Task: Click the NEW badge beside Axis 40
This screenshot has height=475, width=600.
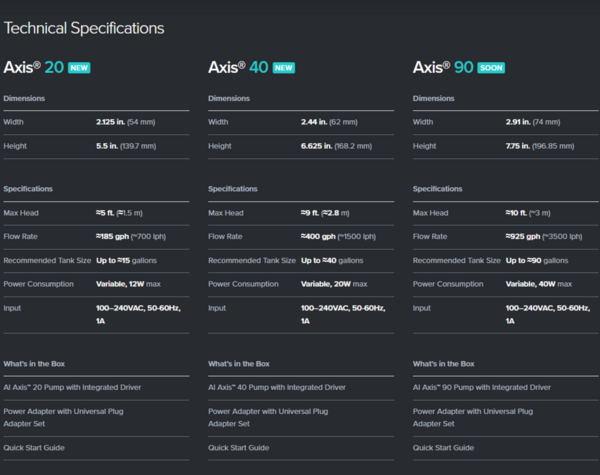Action: tap(284, 68)
